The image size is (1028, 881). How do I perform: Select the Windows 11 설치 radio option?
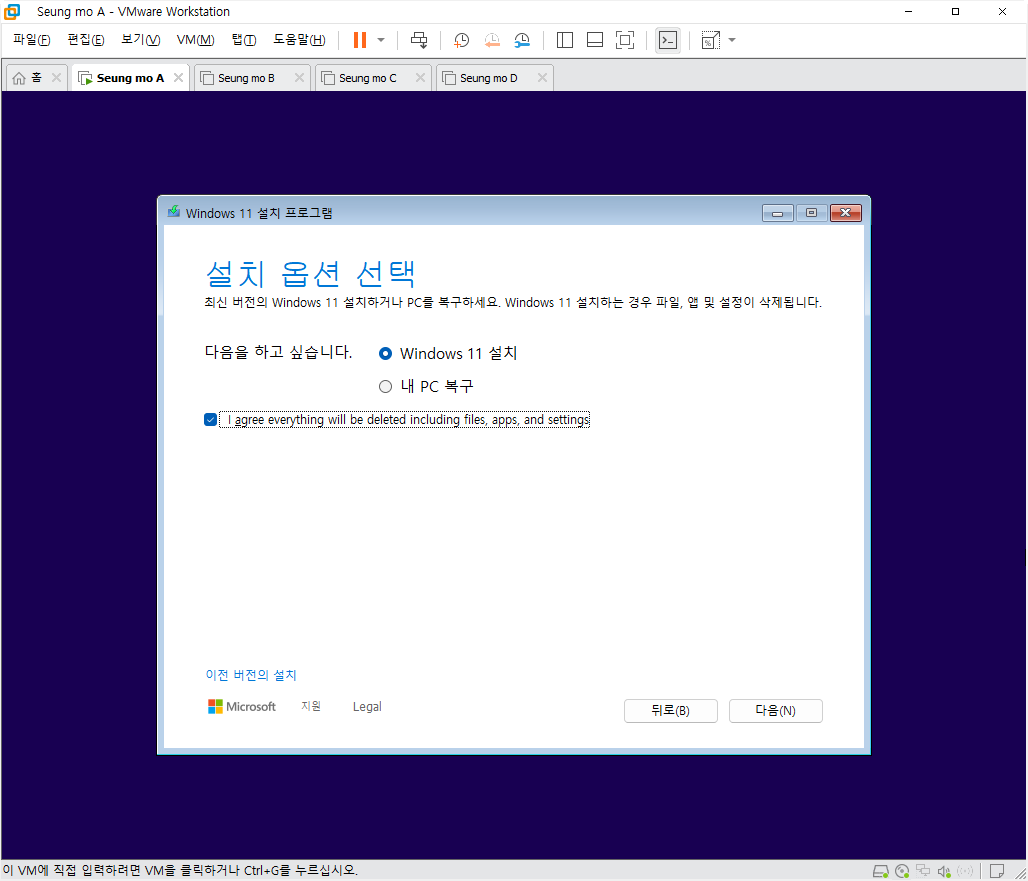[386, 353]
